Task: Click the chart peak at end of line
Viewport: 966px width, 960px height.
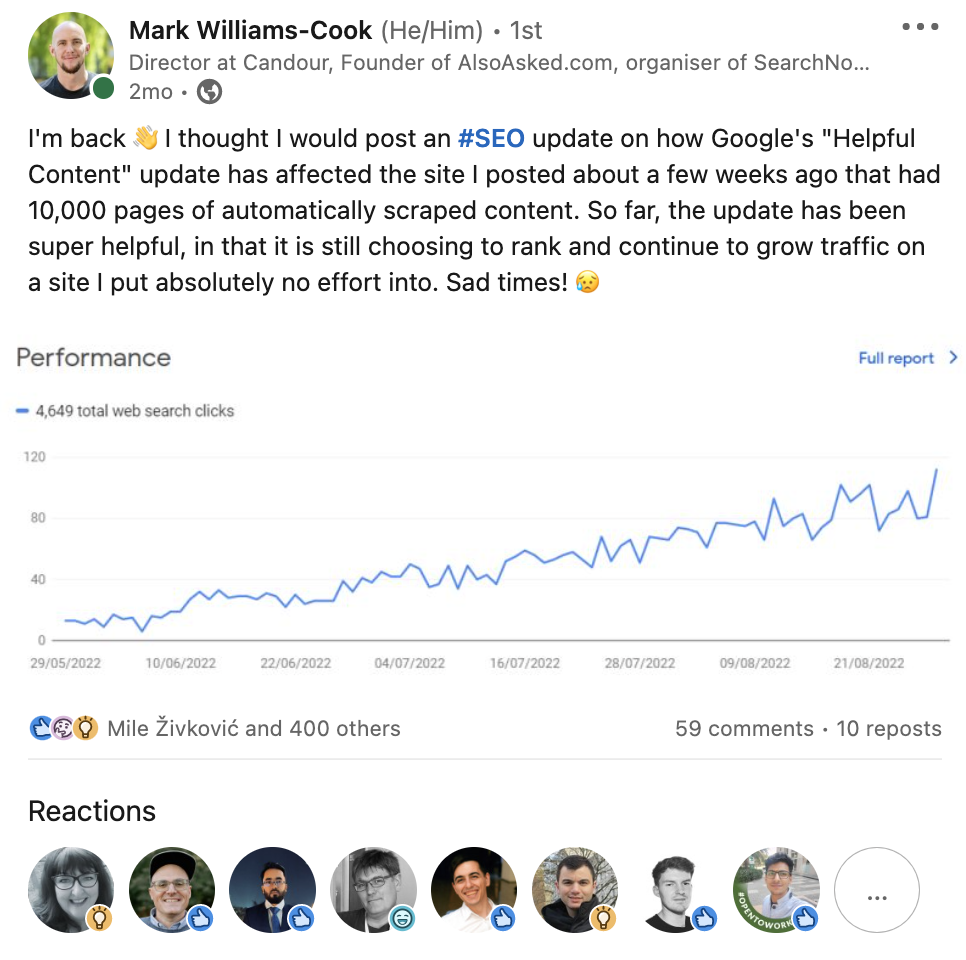Action: pos(937,470)
